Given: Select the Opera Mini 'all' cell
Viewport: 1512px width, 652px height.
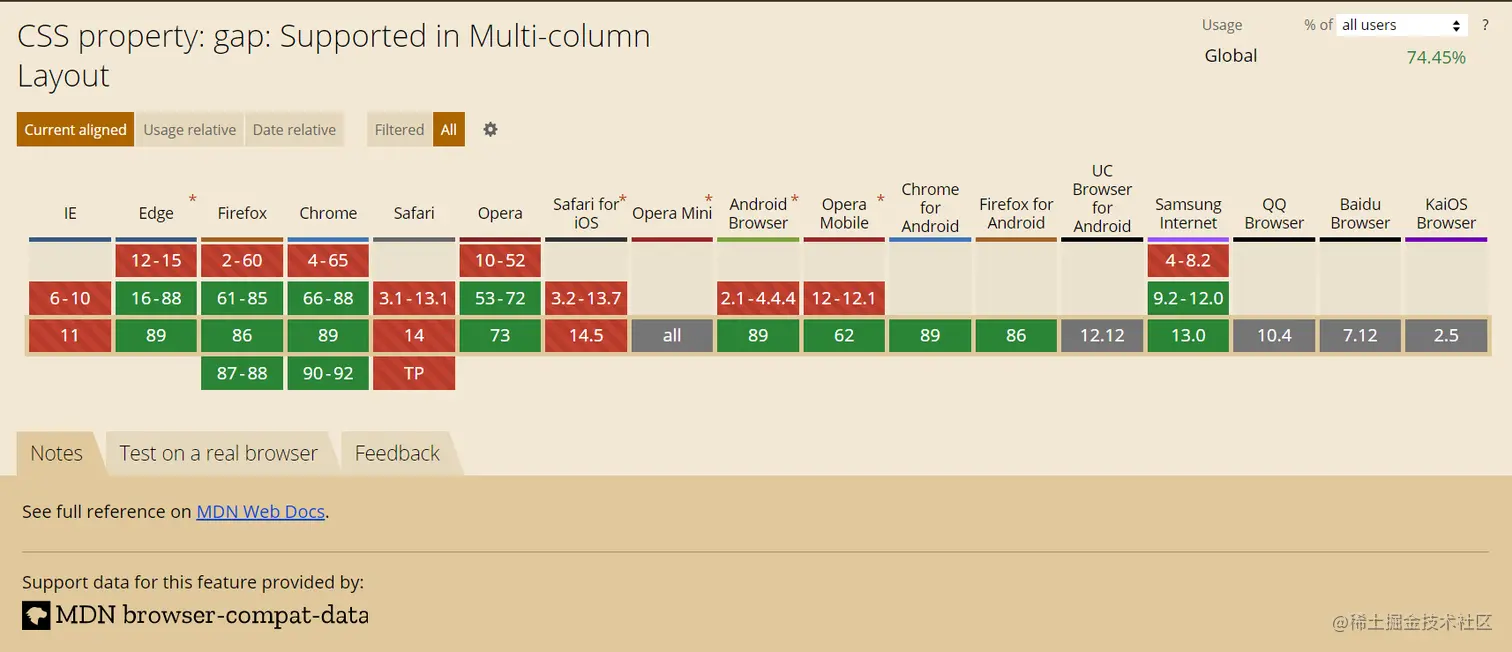Looking at the screenshot, I should point(672,336).
